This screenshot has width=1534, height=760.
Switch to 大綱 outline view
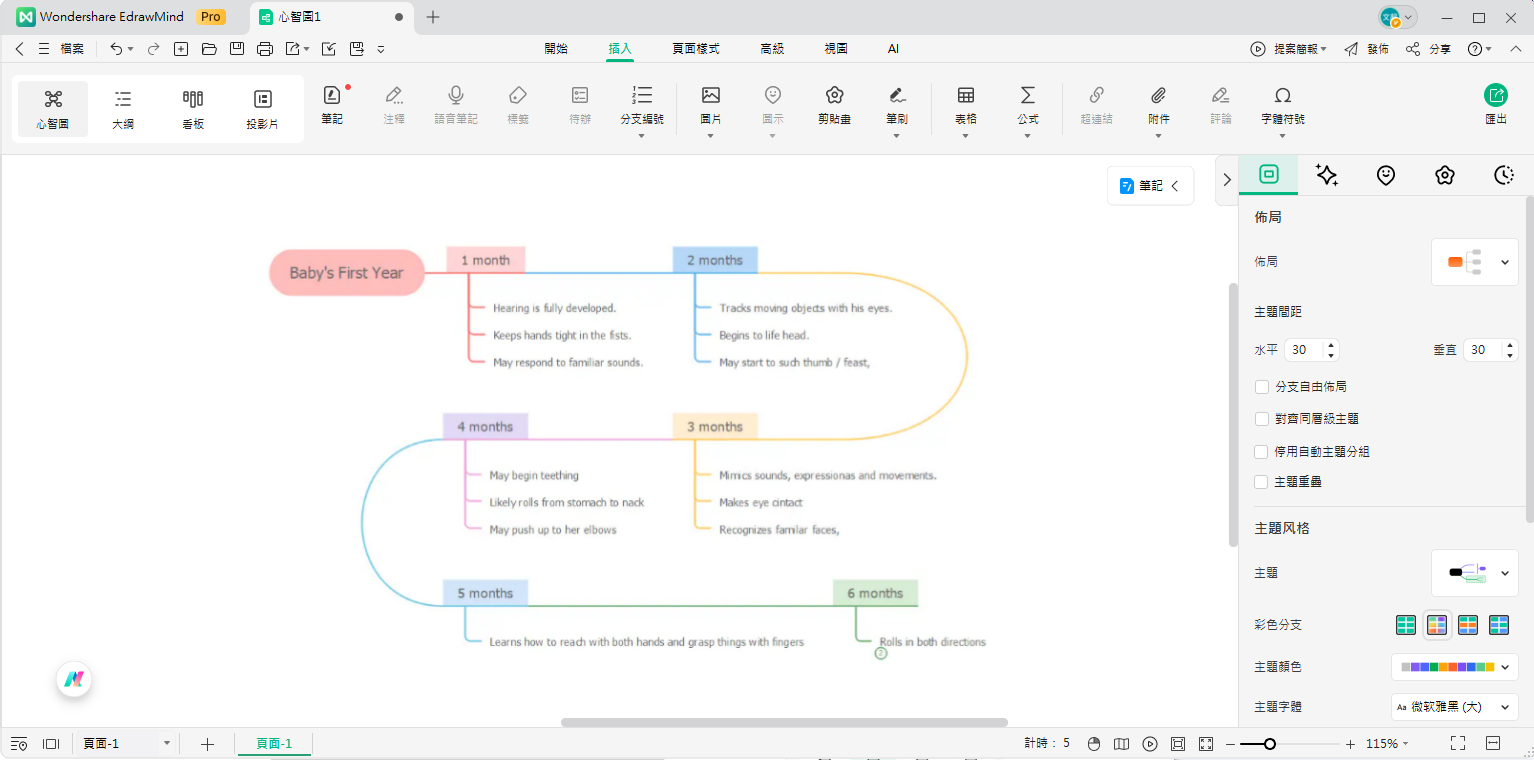123,108
